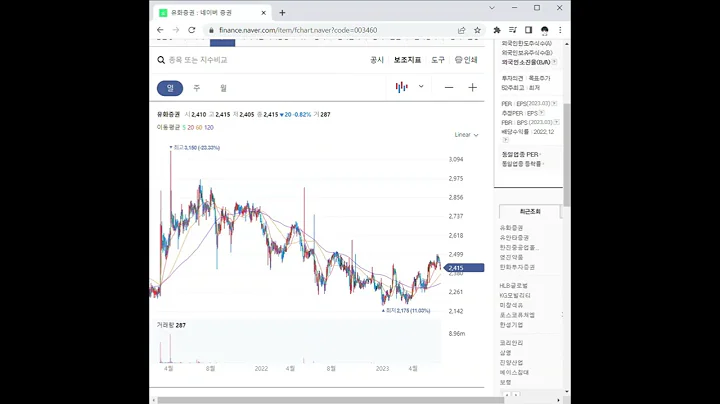View site info via the lock icon
Screen dimensions: 720x404
point(211,30)
